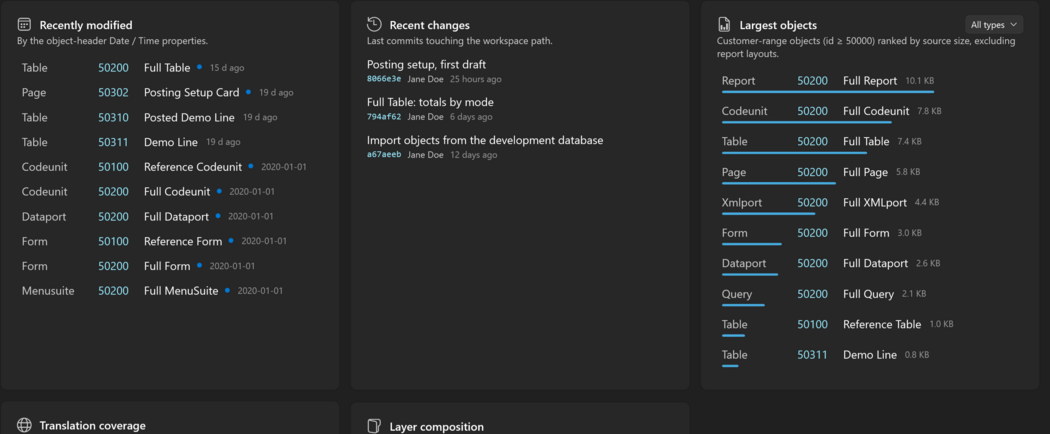Select Full Query 2.1 KB row
Screen dimensions: 1050x434
point(870,295)
